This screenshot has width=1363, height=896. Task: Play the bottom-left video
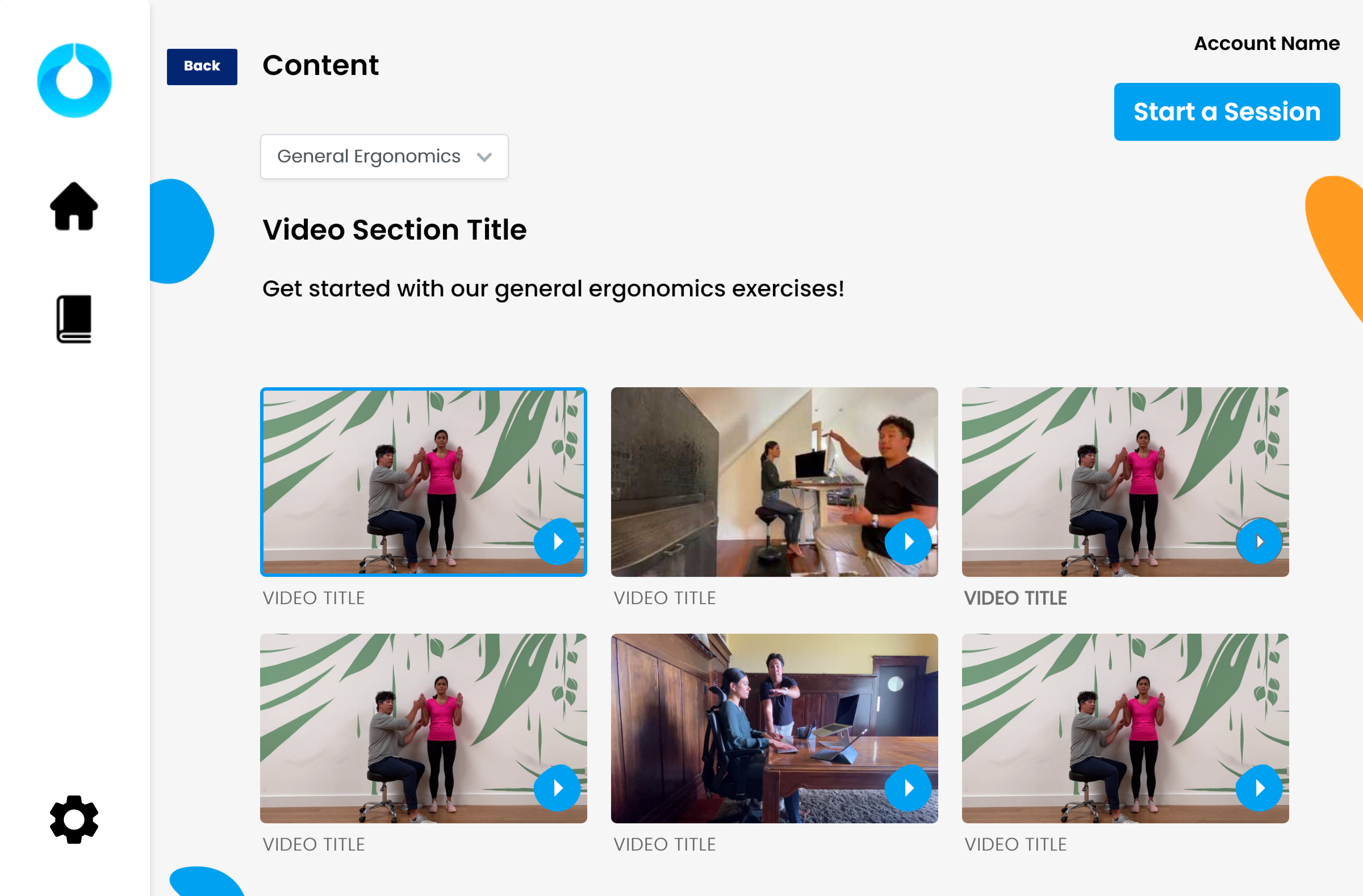coord(557,788)
